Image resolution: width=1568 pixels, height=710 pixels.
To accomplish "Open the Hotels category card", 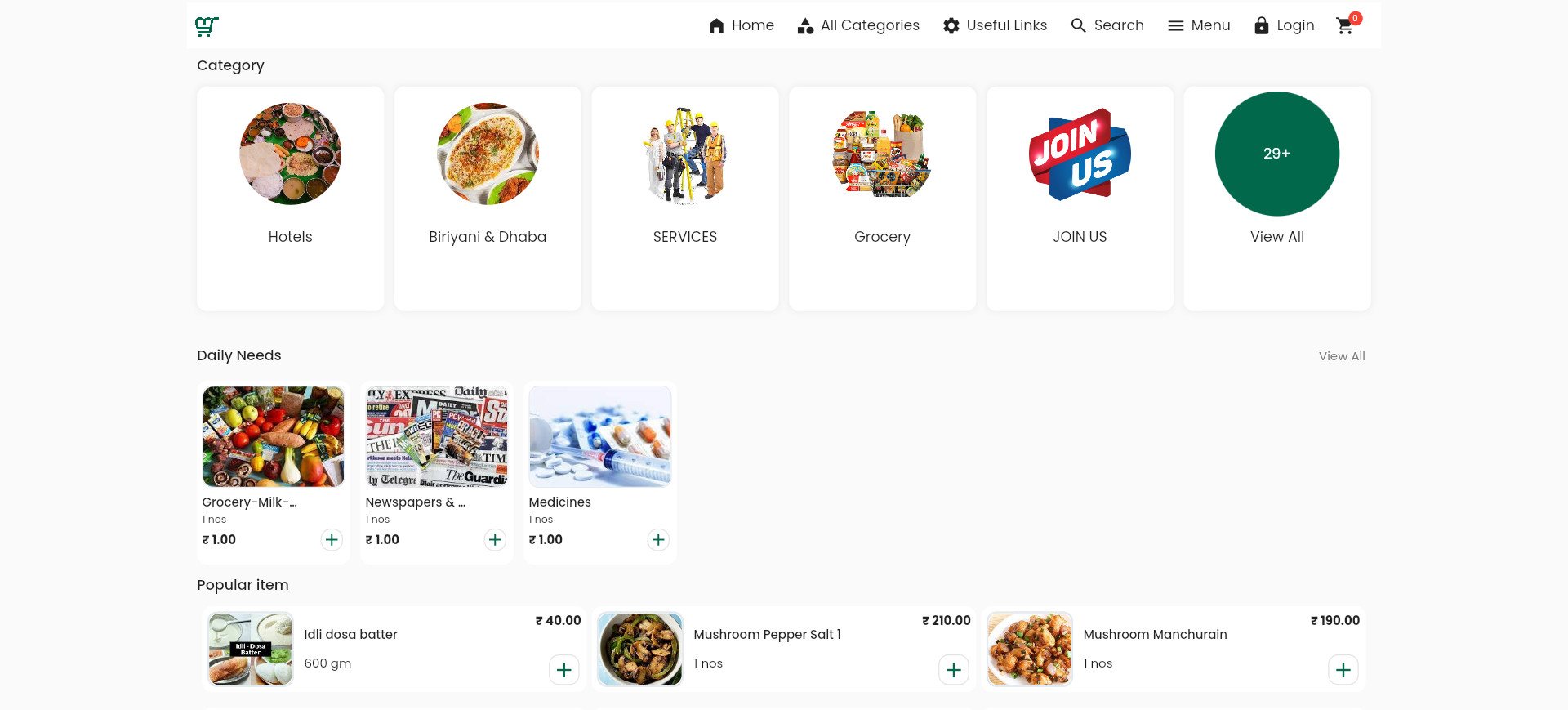I will pyautogui.click(x=291, y=199).
